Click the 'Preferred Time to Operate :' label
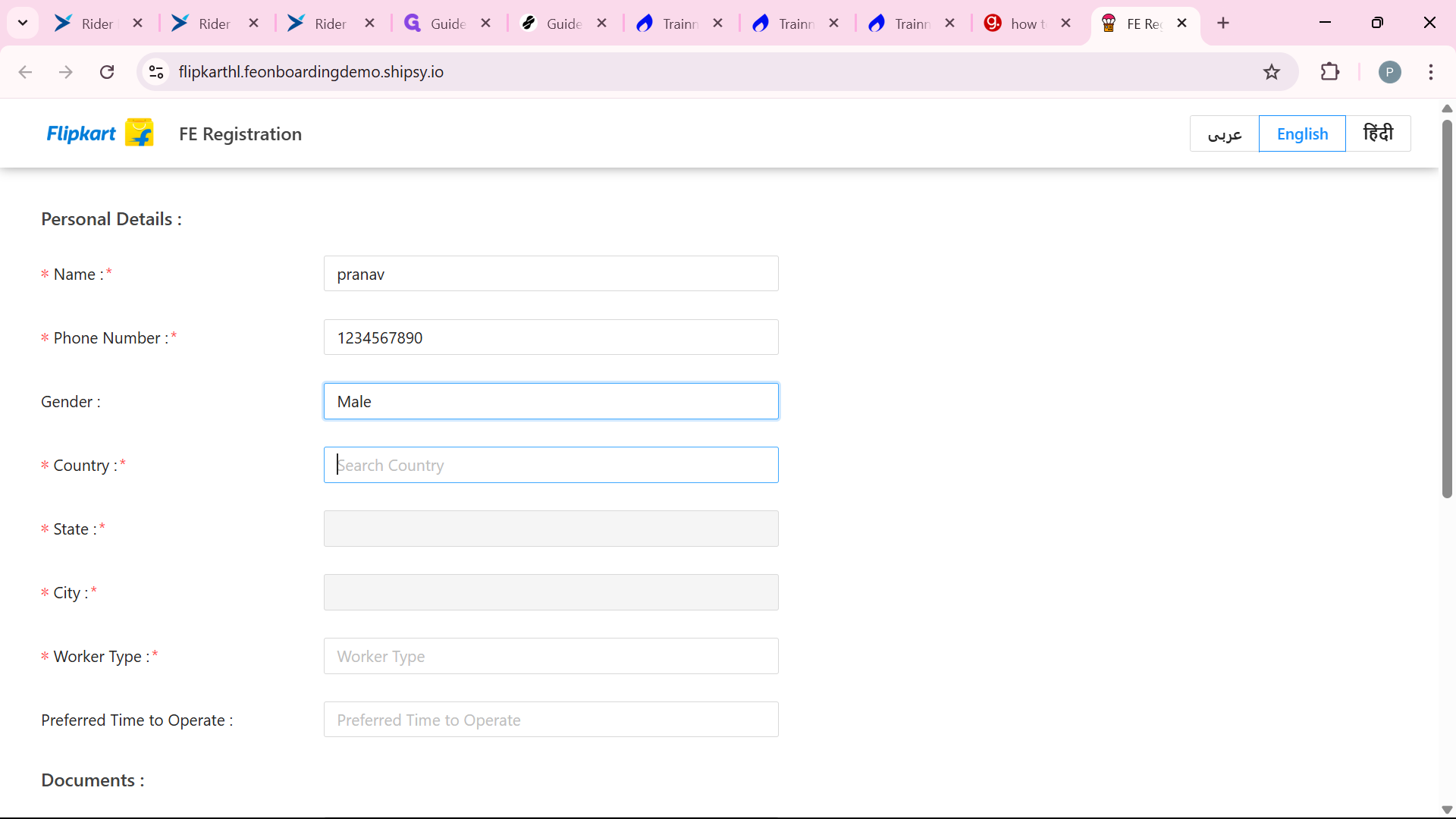The image size is (1456, 819). [x=137, y=720]
